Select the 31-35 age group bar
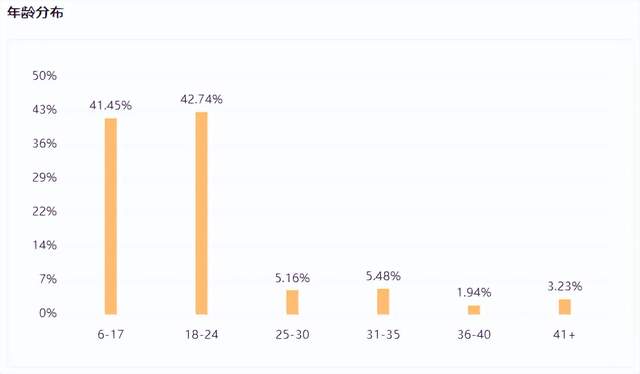640x374 pixels. coord(383,301)
